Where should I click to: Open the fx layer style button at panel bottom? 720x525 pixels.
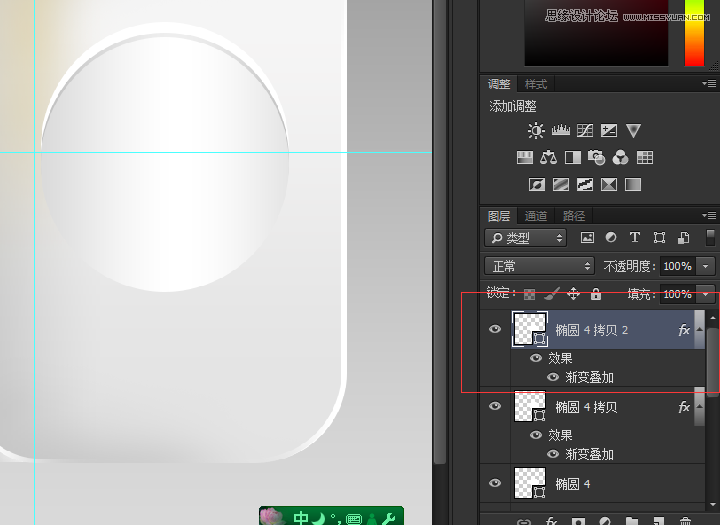tap(551, 521)
